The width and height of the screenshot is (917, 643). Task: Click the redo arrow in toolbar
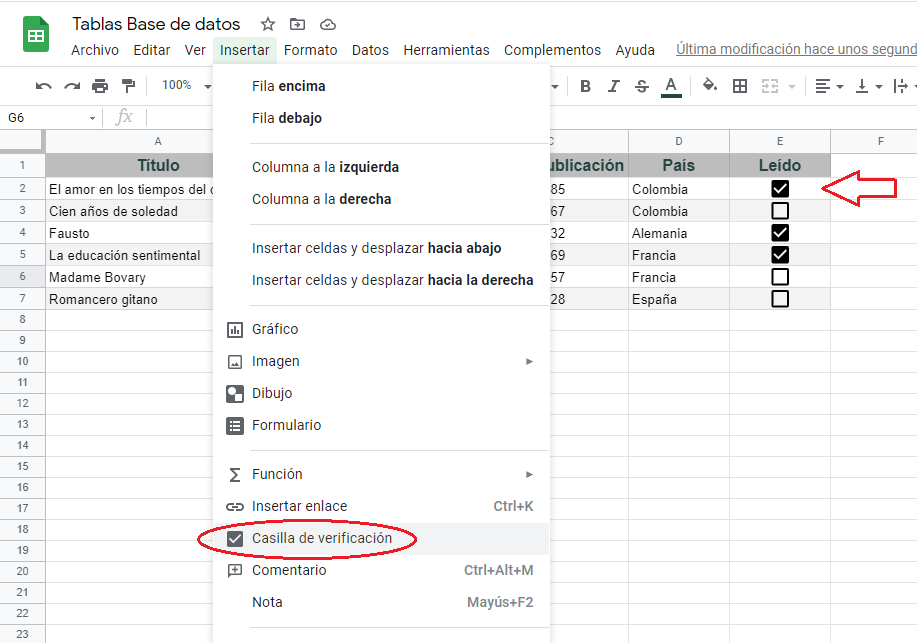coord(72,86)
